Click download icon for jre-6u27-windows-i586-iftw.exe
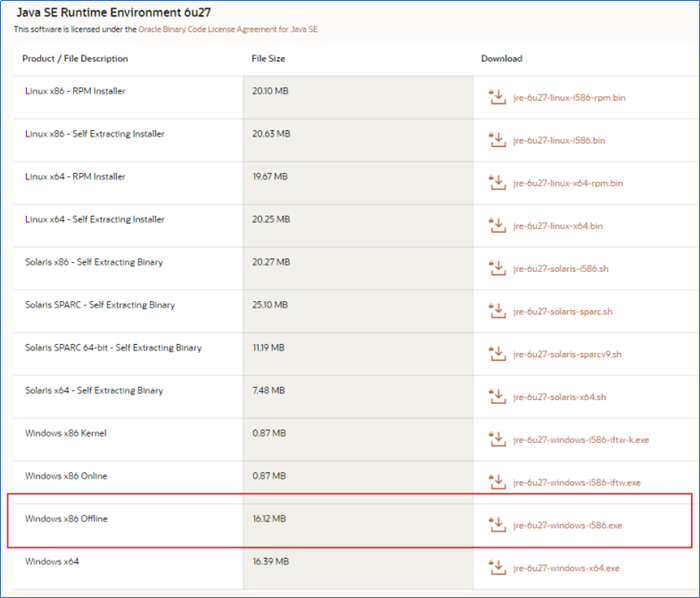 [497, 482]
